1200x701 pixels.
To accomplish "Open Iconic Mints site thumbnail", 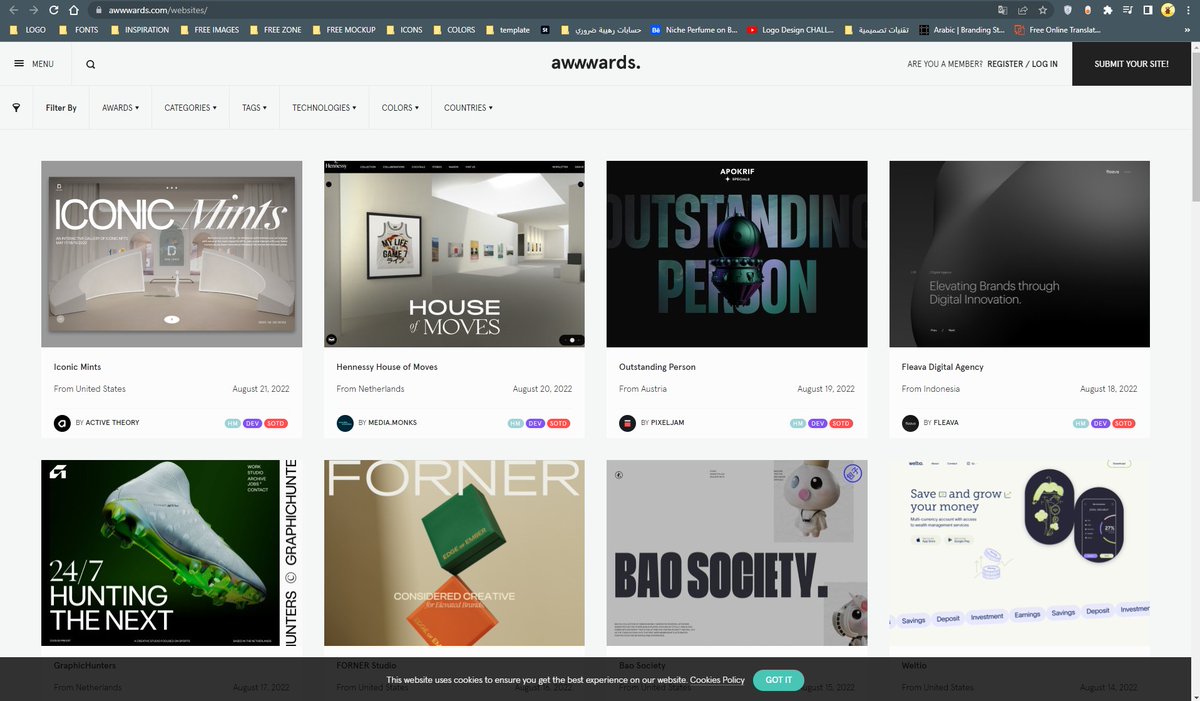I will coord(172,254).
